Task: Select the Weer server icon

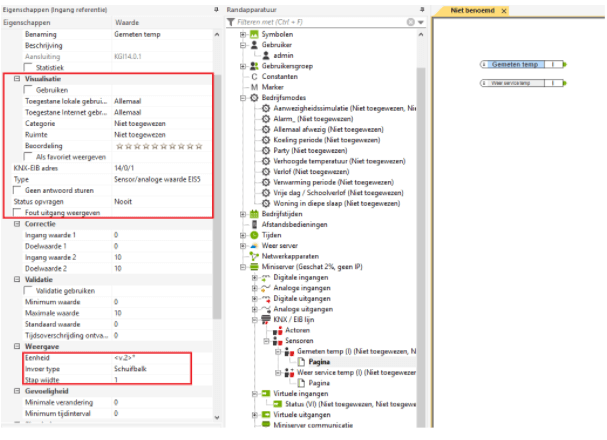Action: click(252, 245)
